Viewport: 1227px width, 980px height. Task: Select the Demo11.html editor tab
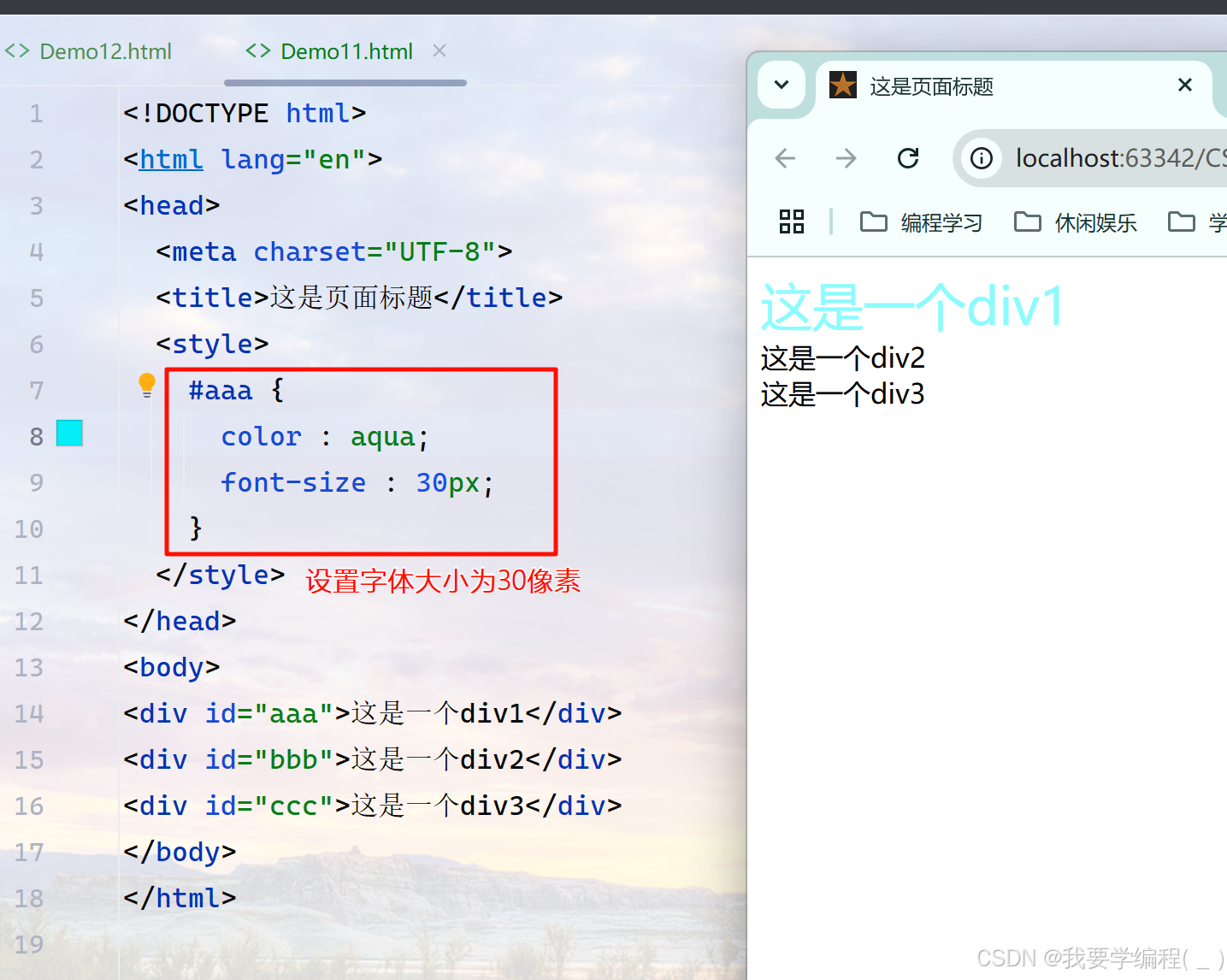[345, 51]
